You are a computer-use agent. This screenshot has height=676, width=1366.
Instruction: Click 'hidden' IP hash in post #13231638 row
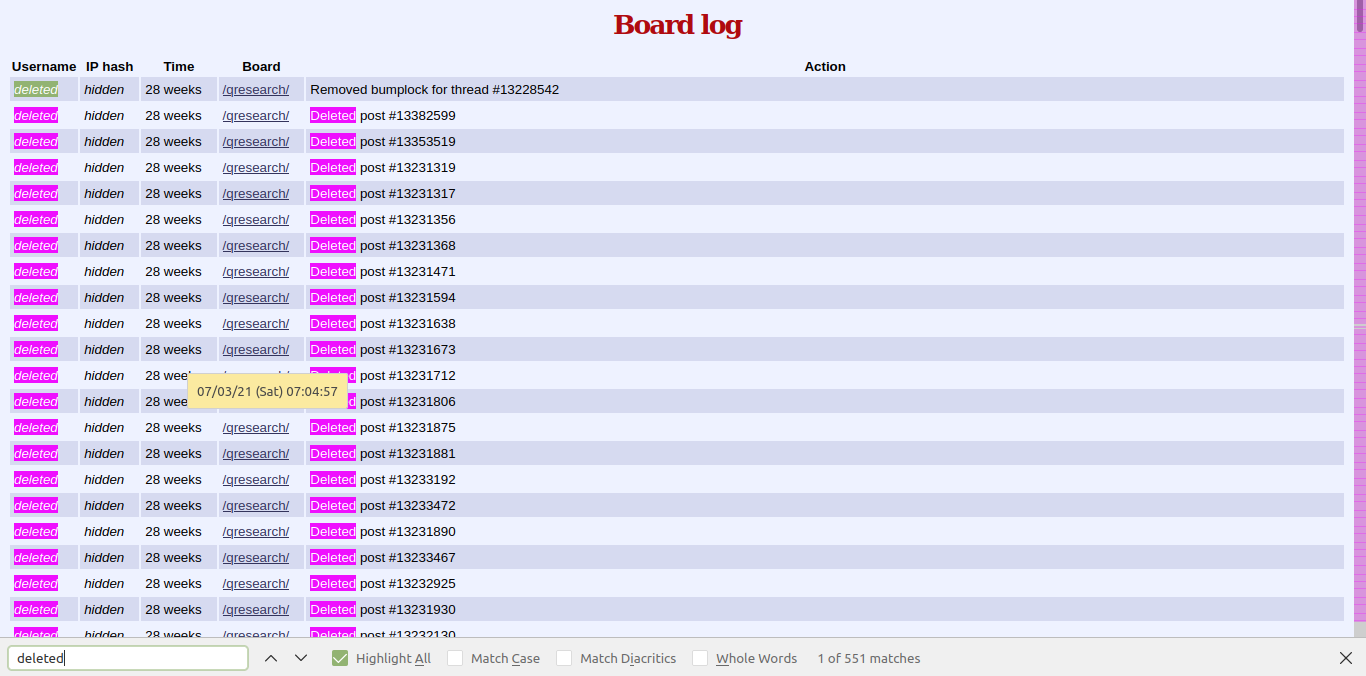click(x=104, y=324)
